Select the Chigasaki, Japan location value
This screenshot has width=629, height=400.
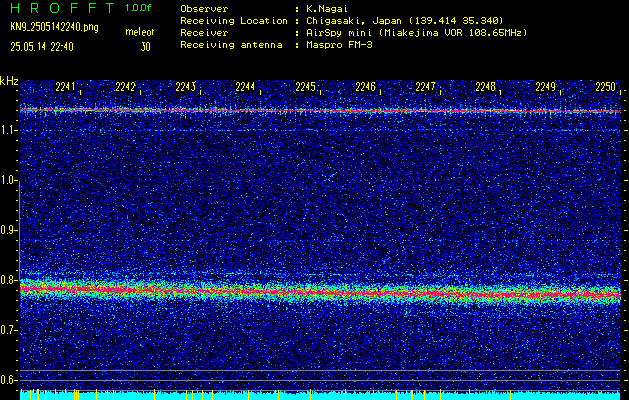coord(405,20)
